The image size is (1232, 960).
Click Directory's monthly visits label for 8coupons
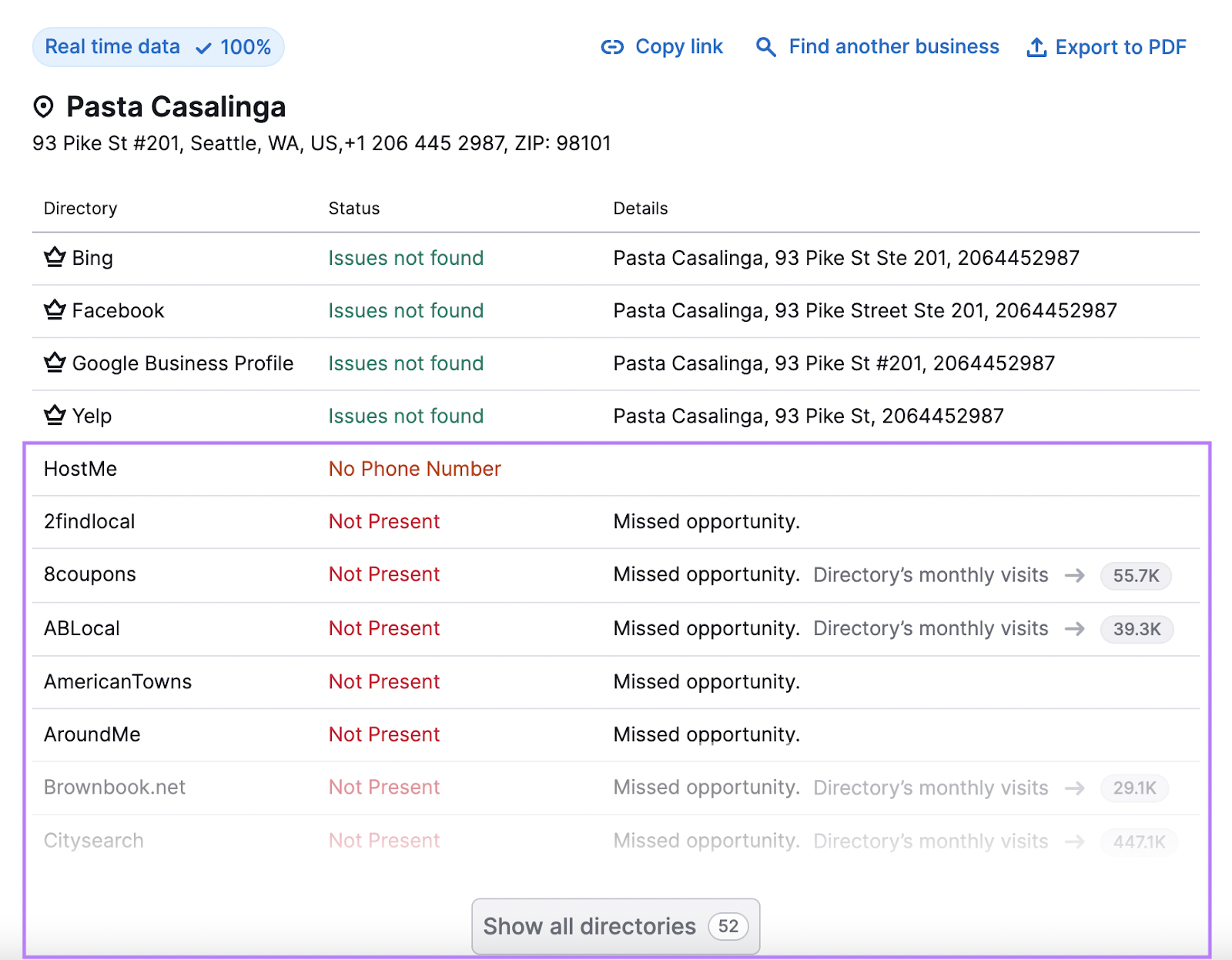pos(931,575)
